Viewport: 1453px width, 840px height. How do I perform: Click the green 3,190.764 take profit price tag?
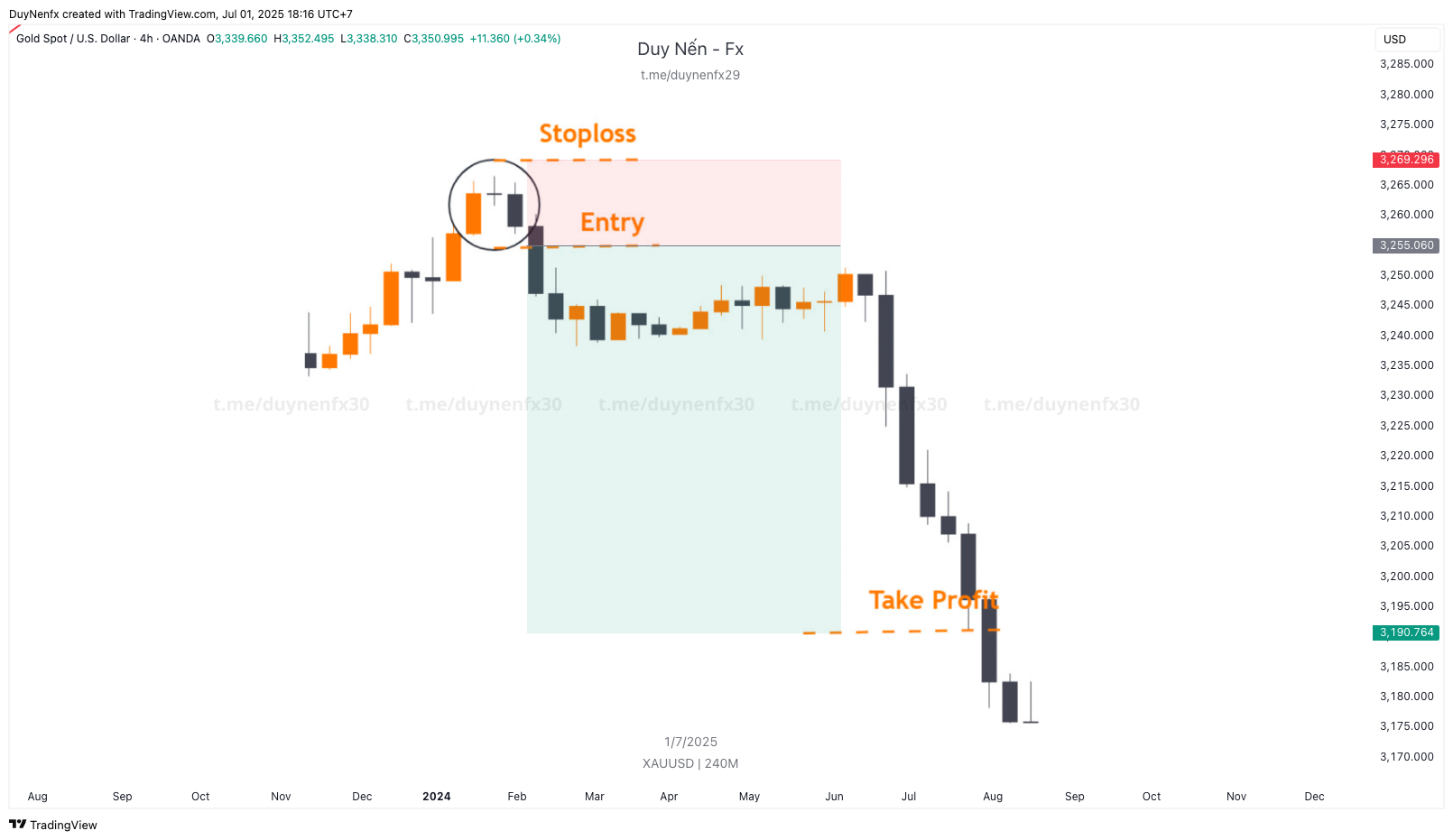(1405, 632)
